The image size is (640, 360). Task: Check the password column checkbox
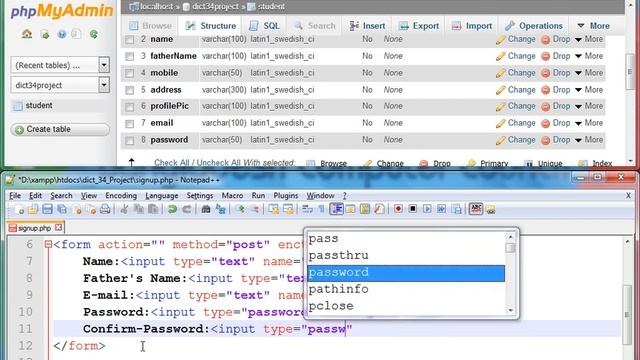click(129, 140)
